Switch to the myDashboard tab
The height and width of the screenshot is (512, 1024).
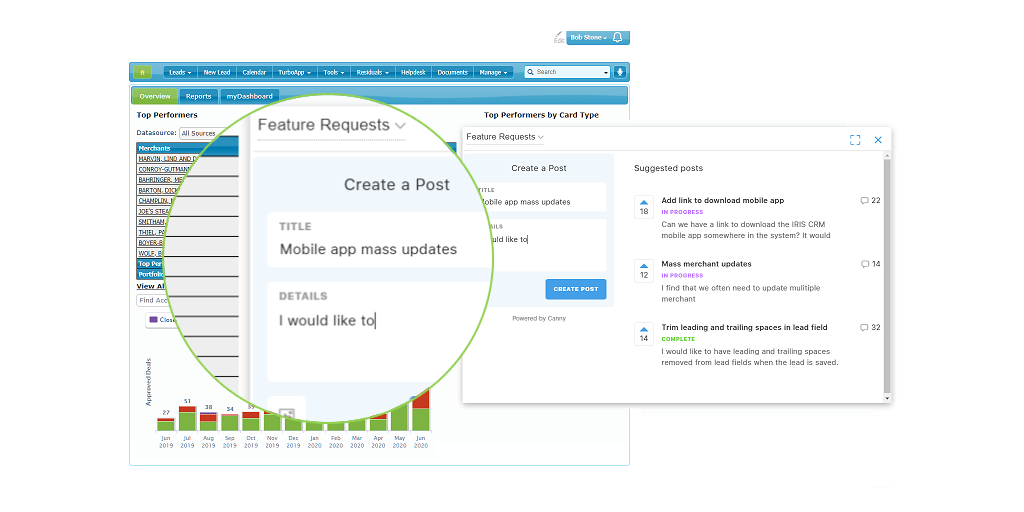coord(250,96)
